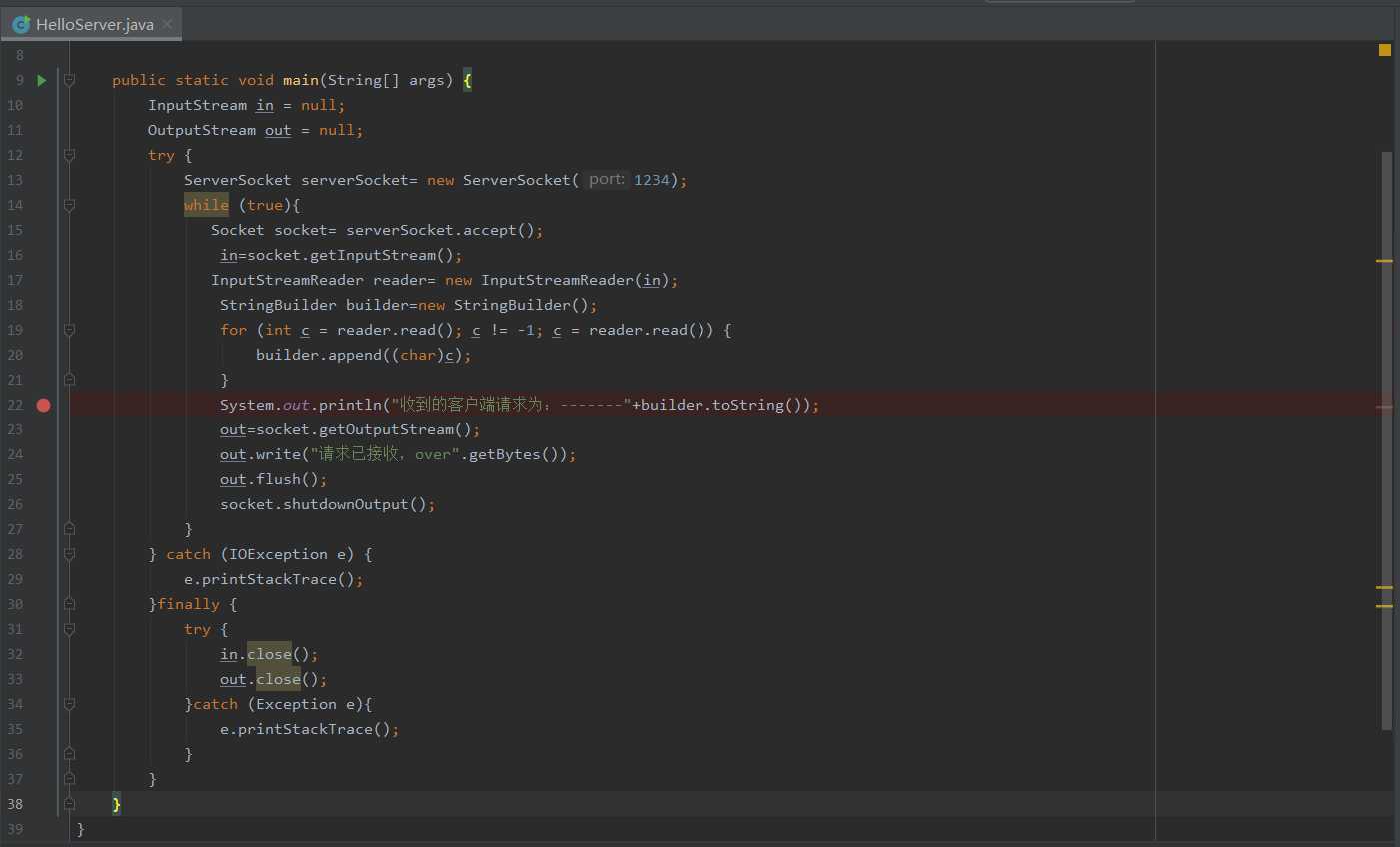
Task: Click line number 38 in the gutter
Action: click(15, 804)
